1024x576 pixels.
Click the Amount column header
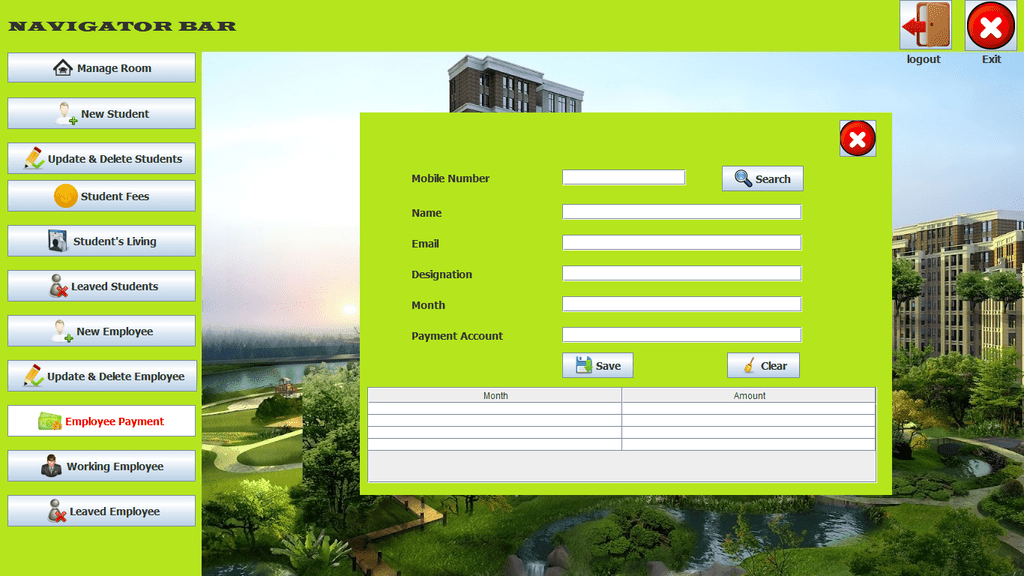point(749,396)
